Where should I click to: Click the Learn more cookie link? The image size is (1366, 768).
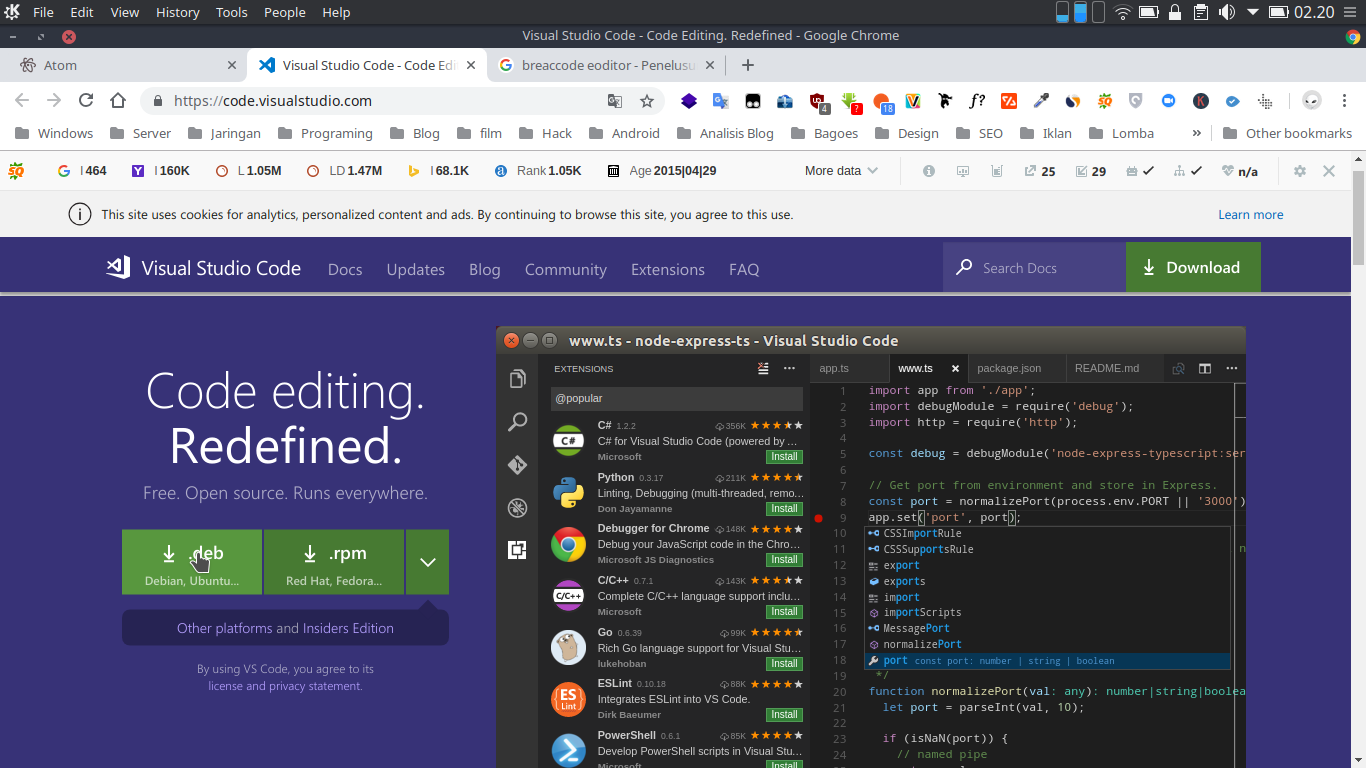point(1250,214)
